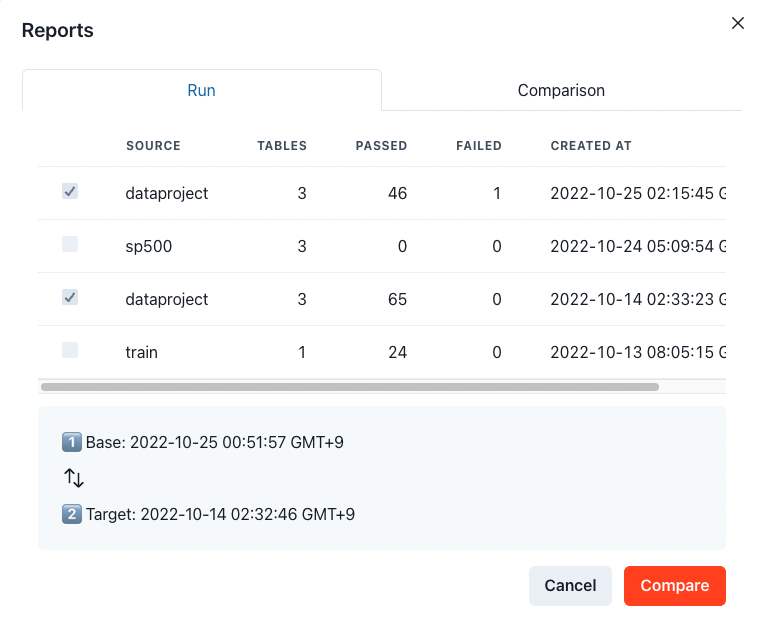761x625 pixels.
Task: Check the sp500 run checkbox
Action: 70,244
